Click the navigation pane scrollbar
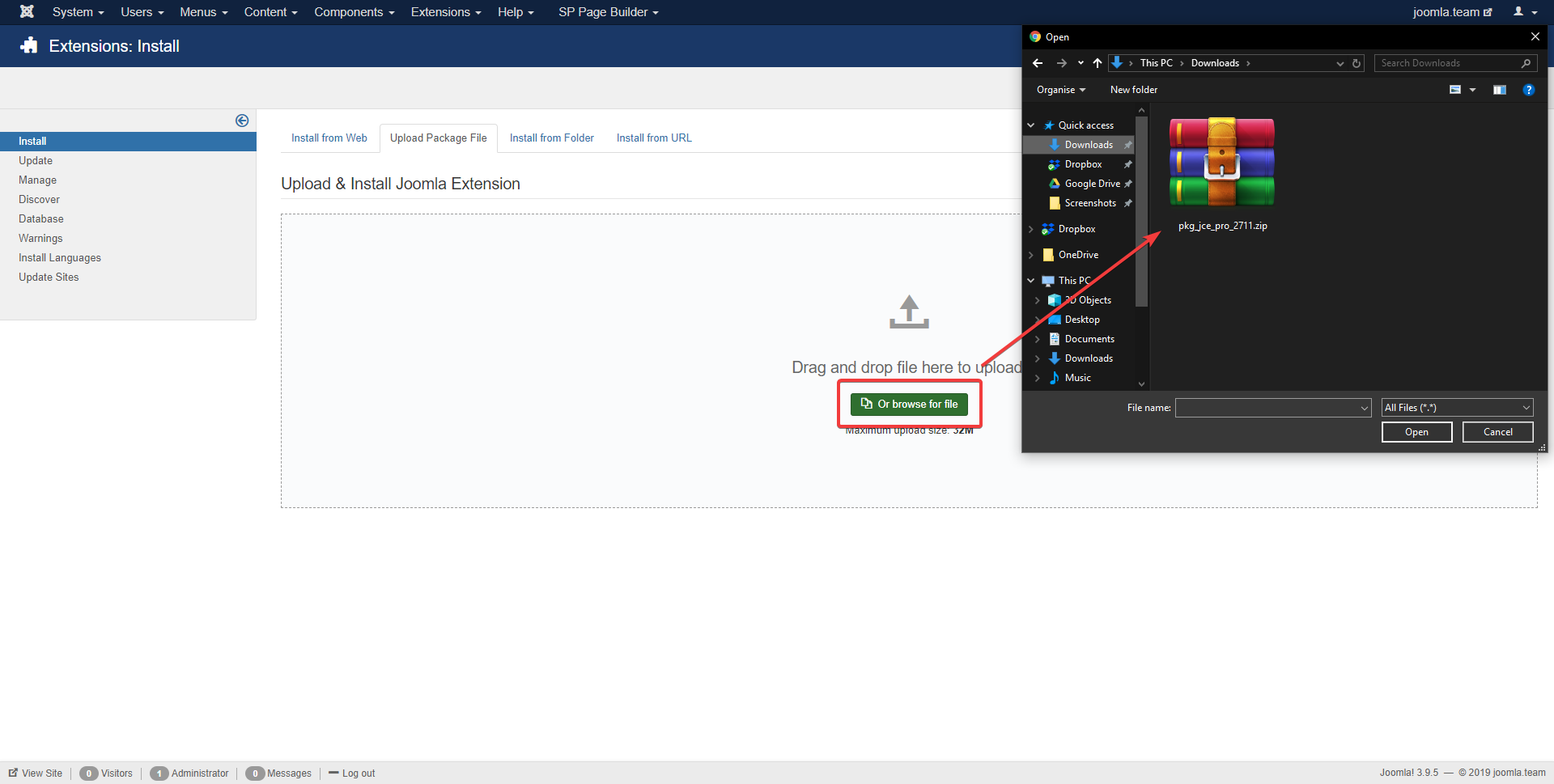The height and width of the screenshot is (784, 1554). tap(1141, 211)
